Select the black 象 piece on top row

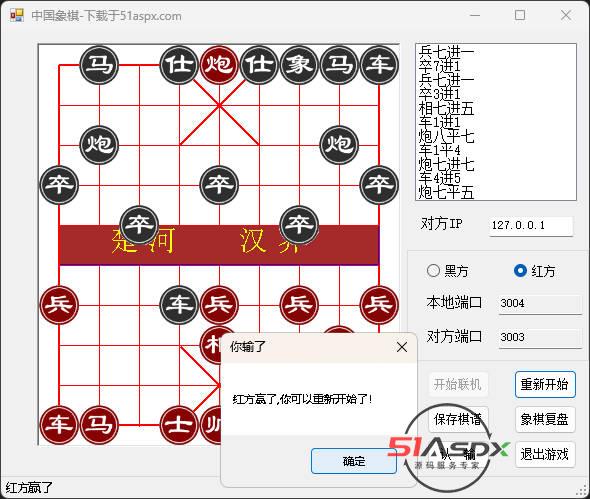point(299,65)
